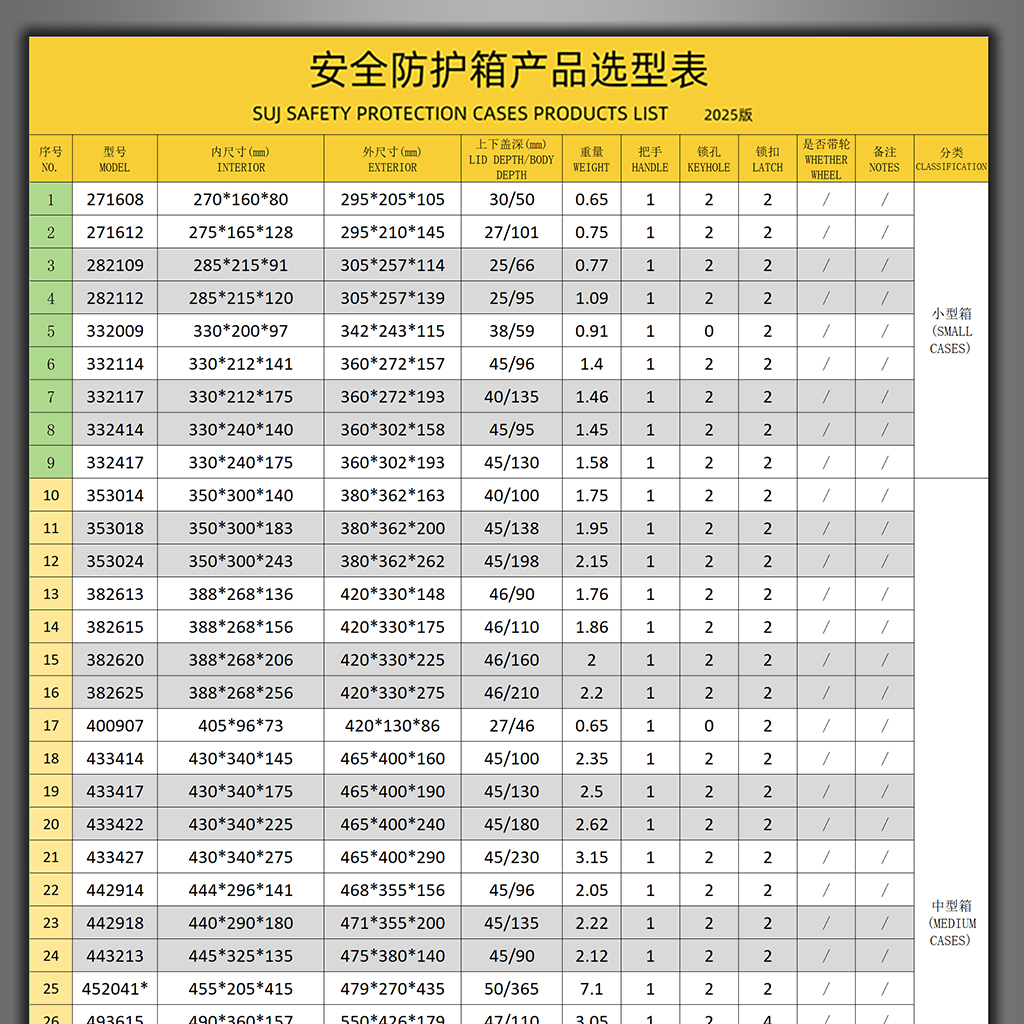Select the 把手 HANDLE column header
The image size is (1024, 1024).
pyautogui.click(x=650, y=159)
